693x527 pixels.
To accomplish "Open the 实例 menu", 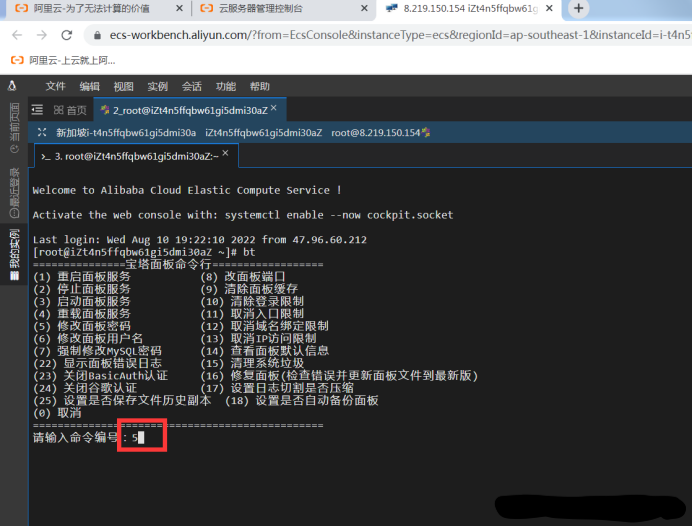I will (x=157, y=86).
